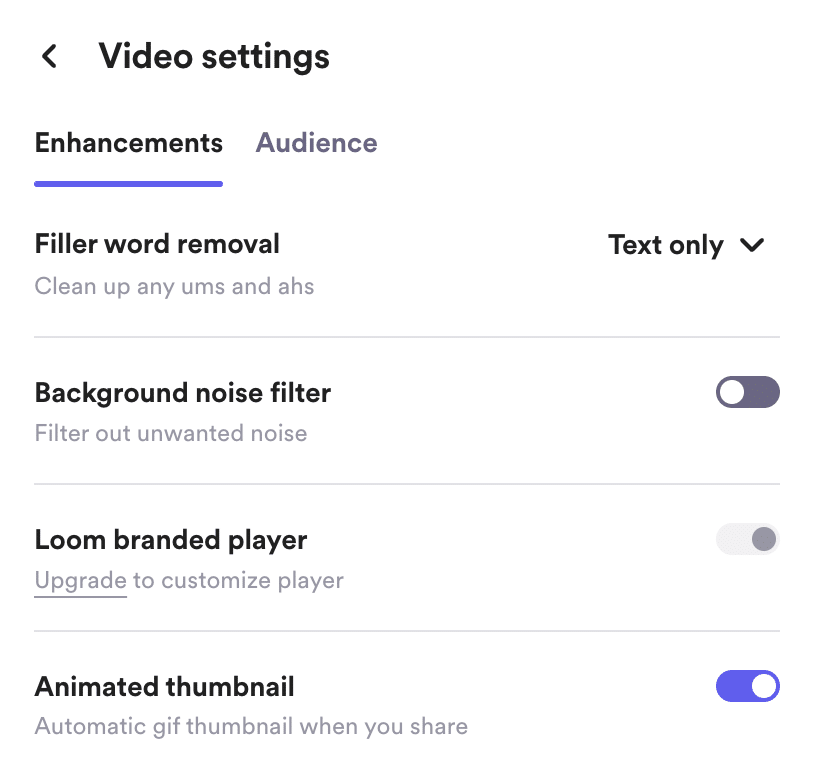The height and width of the screenshot is (758, 826).
Task: Click the 'Clean up any ums and ahs' text
Action: (x=174, y=286)
